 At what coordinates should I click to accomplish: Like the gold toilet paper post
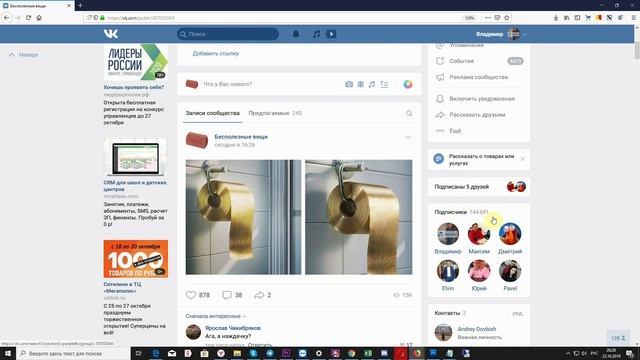tap(191, 295)
